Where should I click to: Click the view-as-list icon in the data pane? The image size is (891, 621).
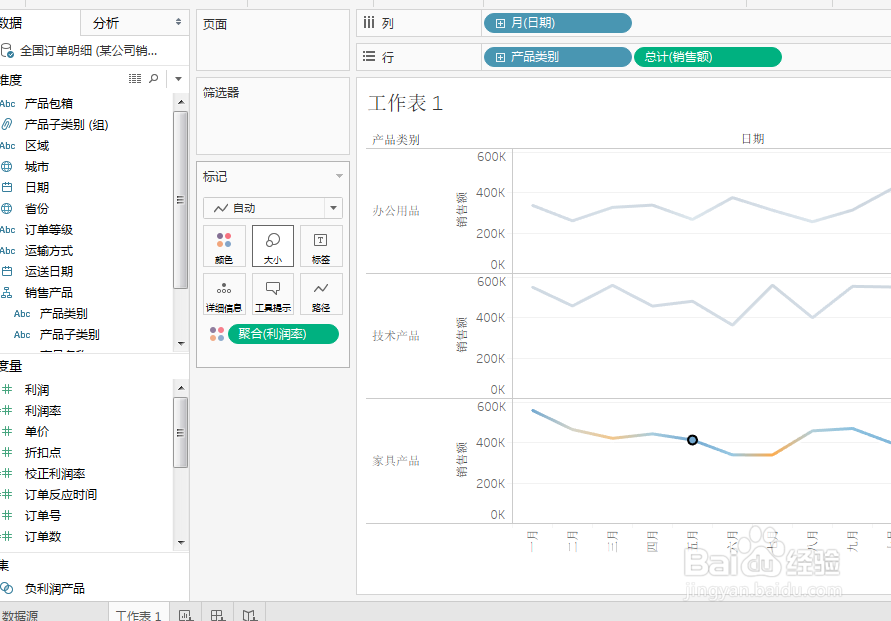pos(136,80)
